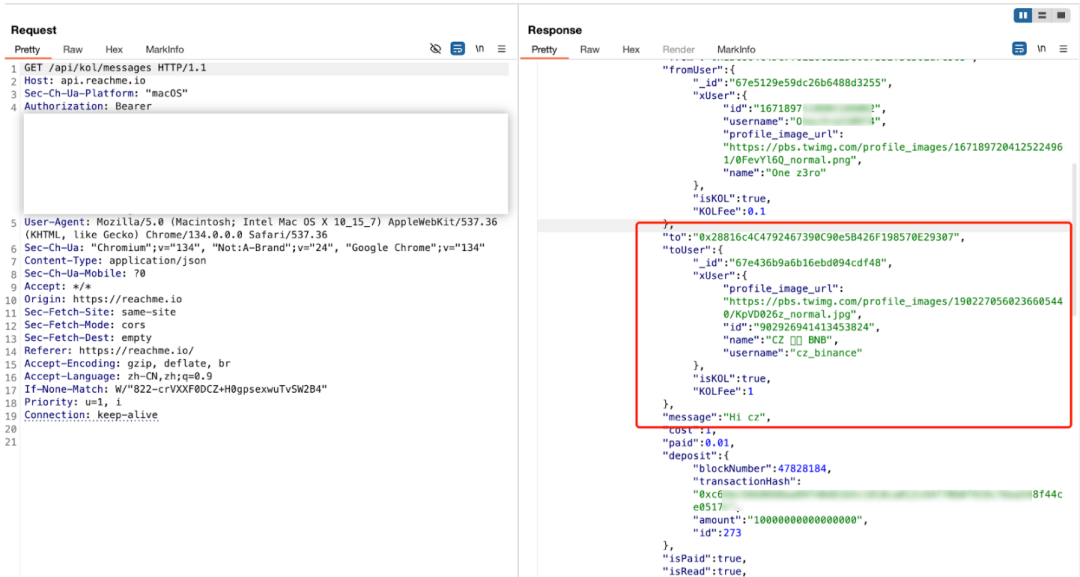The height and width of the screenshot is (577, 1080).
Task: Select the tabbed single-pane layout icon
Action: pos(1060,15)
